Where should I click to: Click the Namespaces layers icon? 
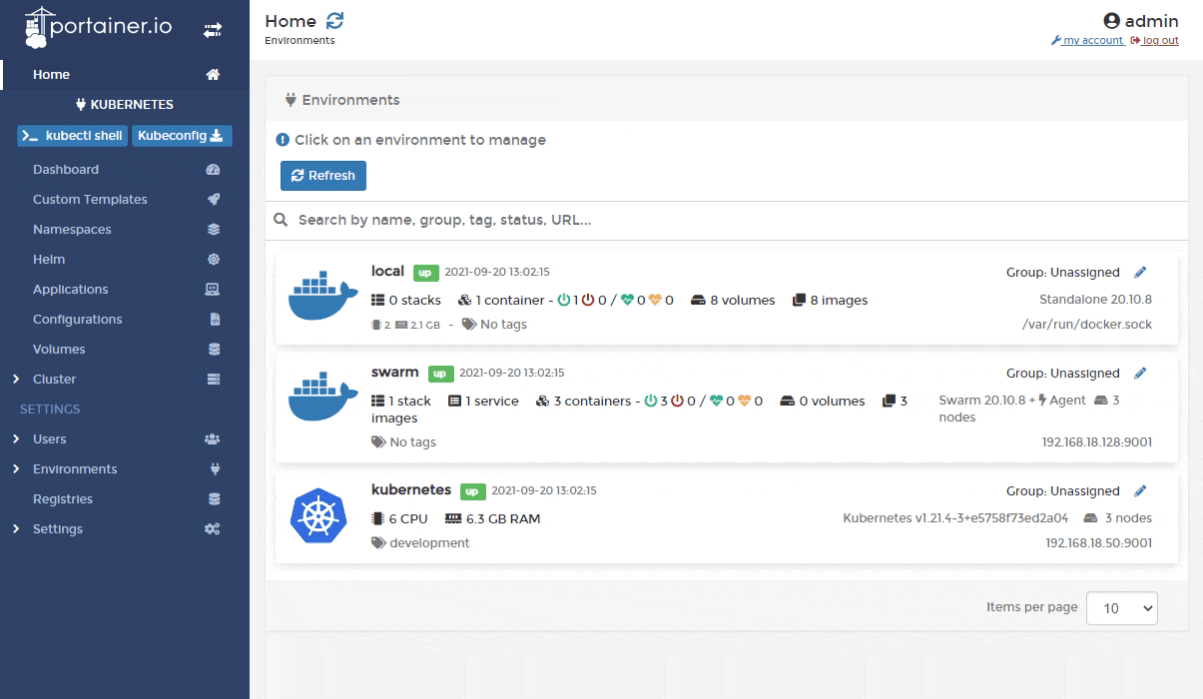point(213,230)
